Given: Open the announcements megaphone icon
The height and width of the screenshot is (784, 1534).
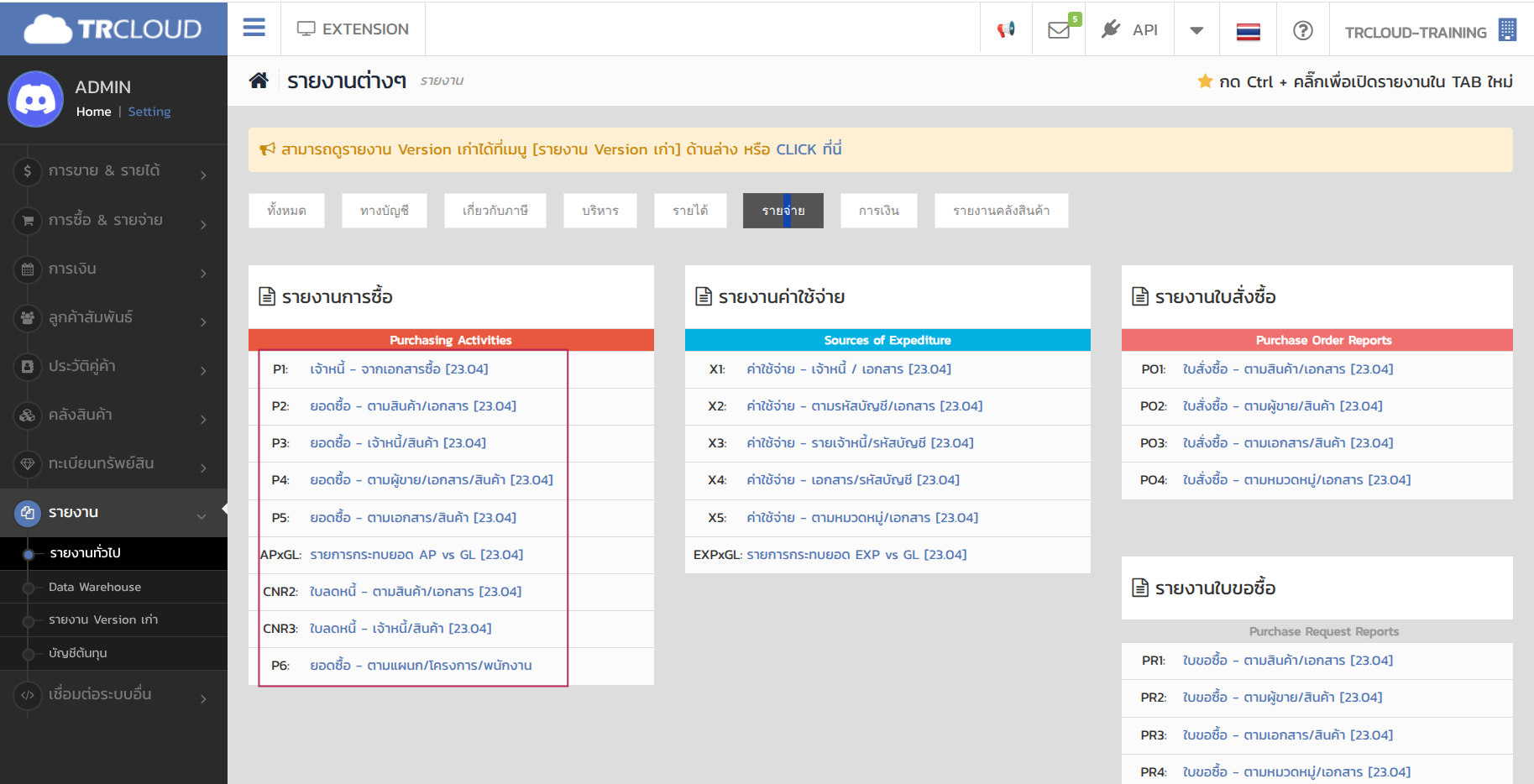Looking at the screenshot, I should click(x=1006, y=30).
